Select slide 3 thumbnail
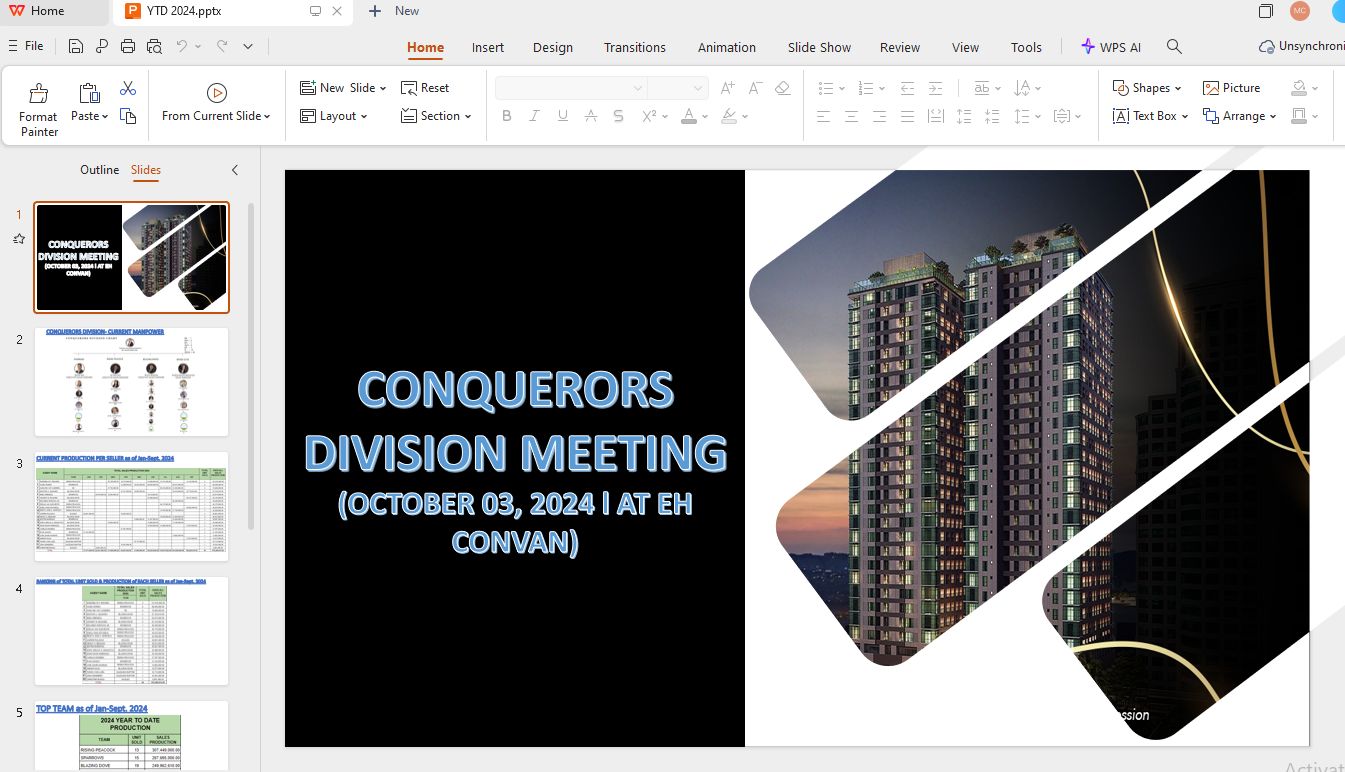The width and height of the screenshot is (1345, 772). click(x=131, y=506)
